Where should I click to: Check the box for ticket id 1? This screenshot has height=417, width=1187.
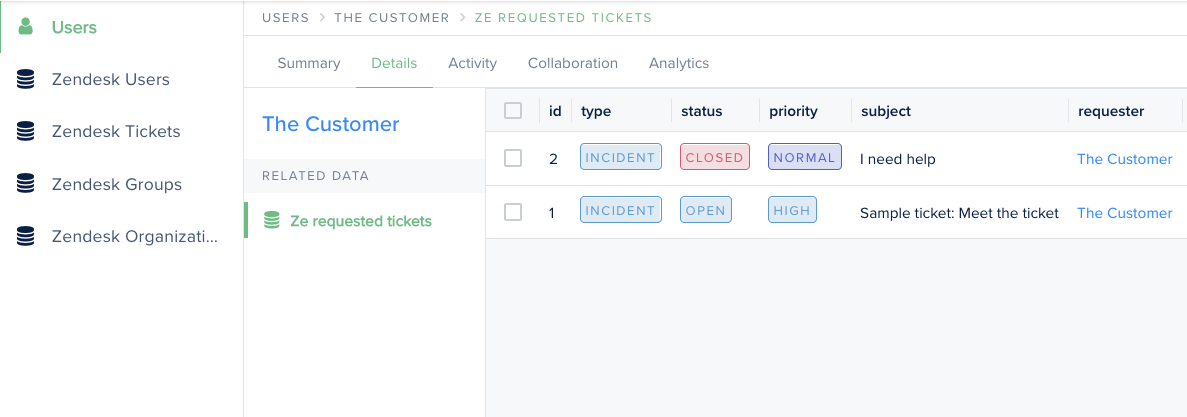click(x=513, y=212)
